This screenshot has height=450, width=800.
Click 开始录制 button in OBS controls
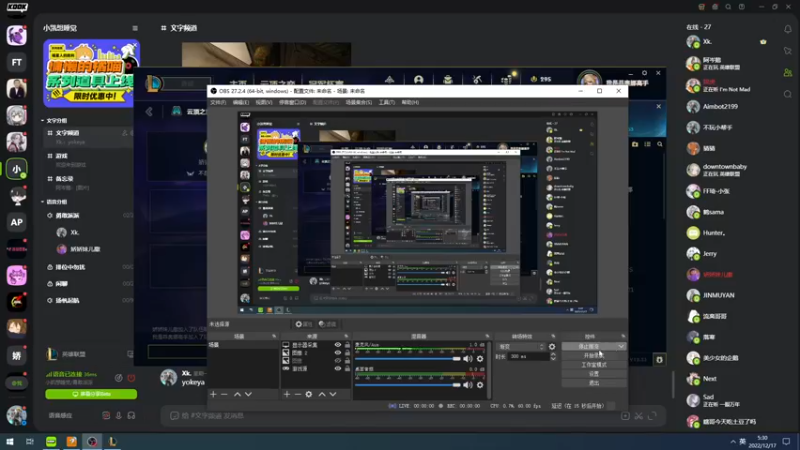click(594, 356)
